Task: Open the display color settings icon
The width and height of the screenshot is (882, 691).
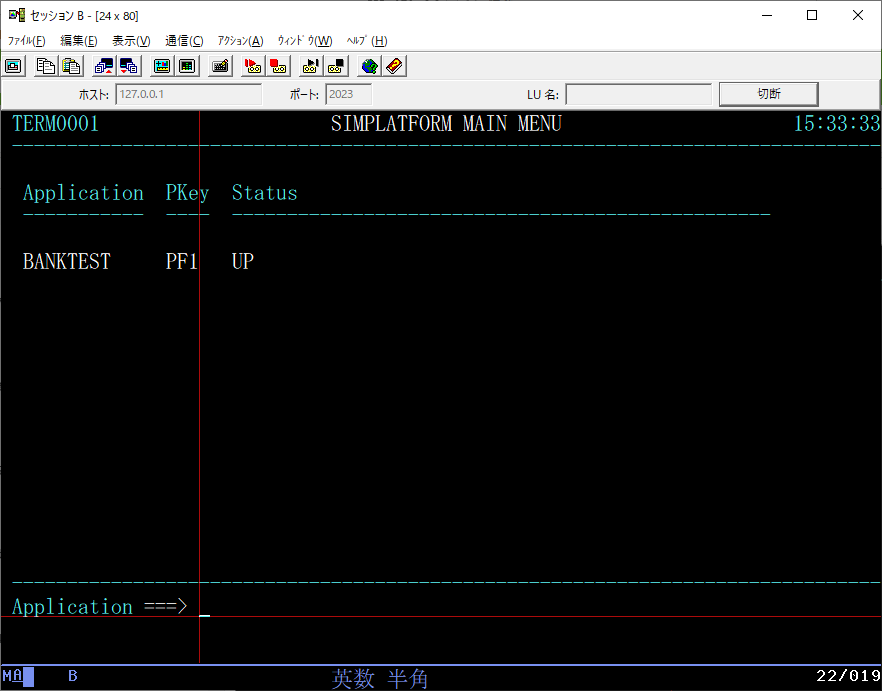Action: [162, 66]
